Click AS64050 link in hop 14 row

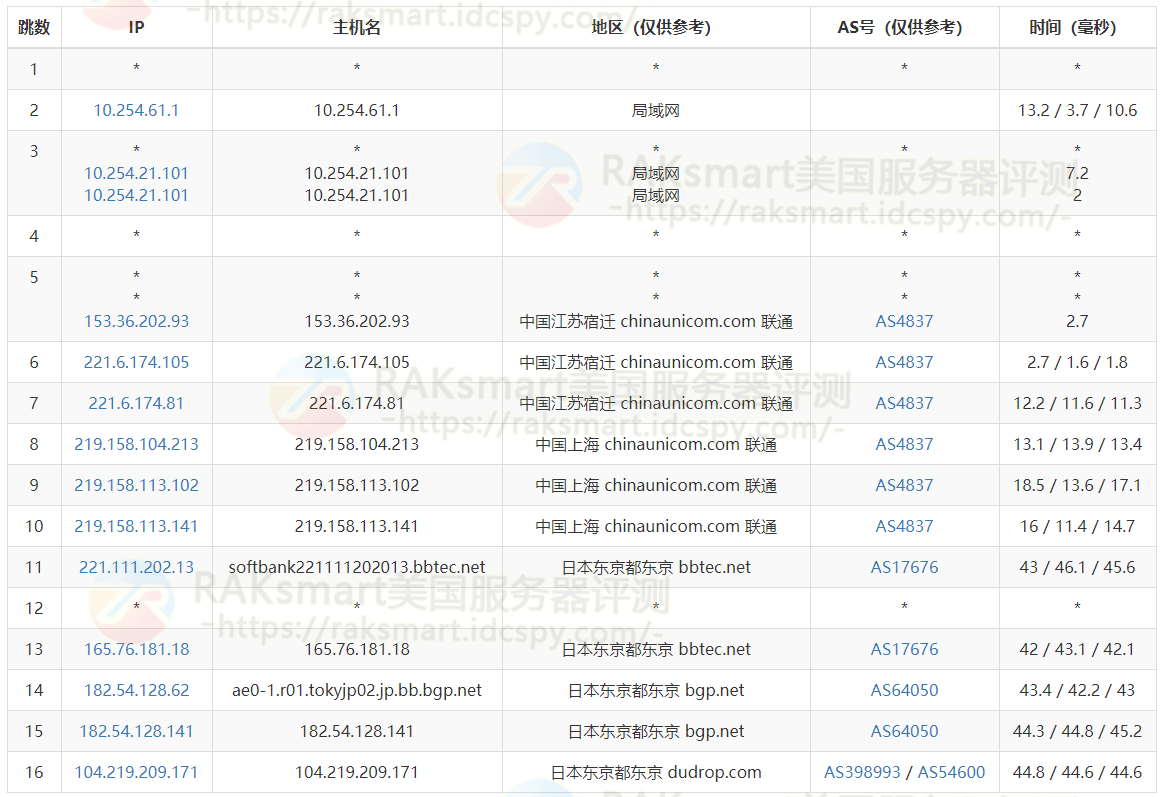(x=904, y=689)
